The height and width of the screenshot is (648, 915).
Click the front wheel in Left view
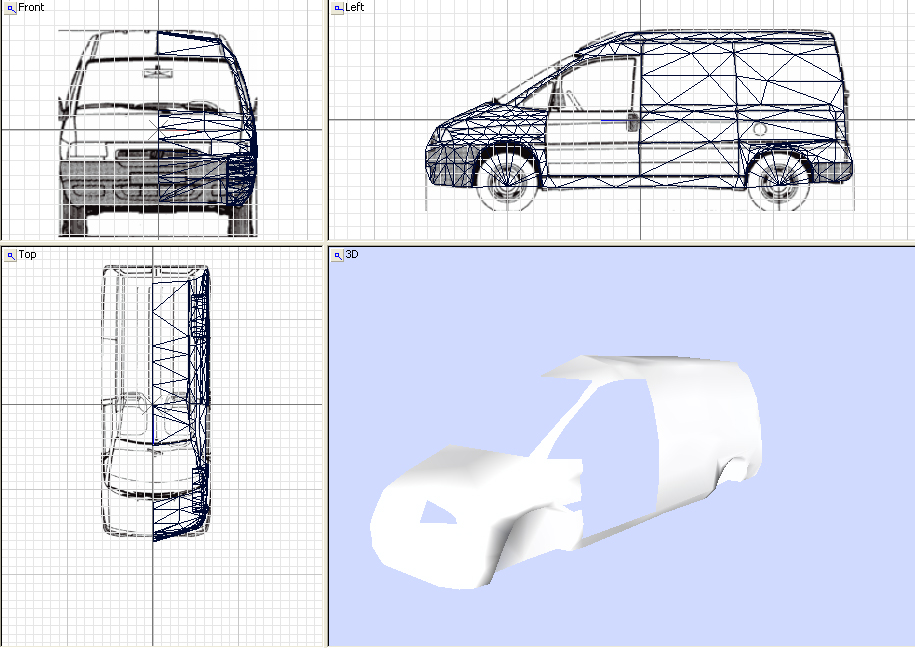(x=508, y=178)
